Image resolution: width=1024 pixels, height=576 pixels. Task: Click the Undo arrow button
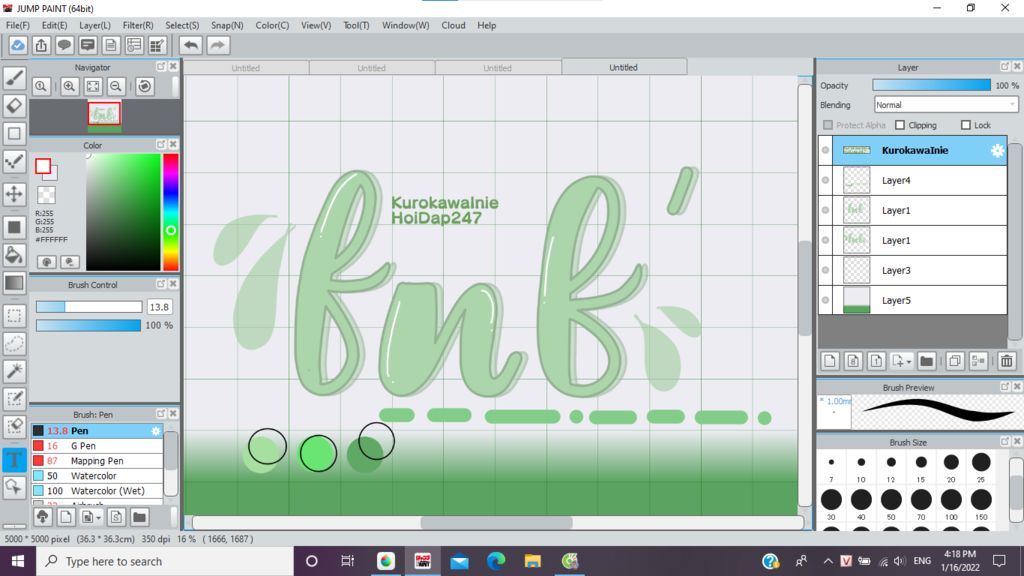pos(191,45)
